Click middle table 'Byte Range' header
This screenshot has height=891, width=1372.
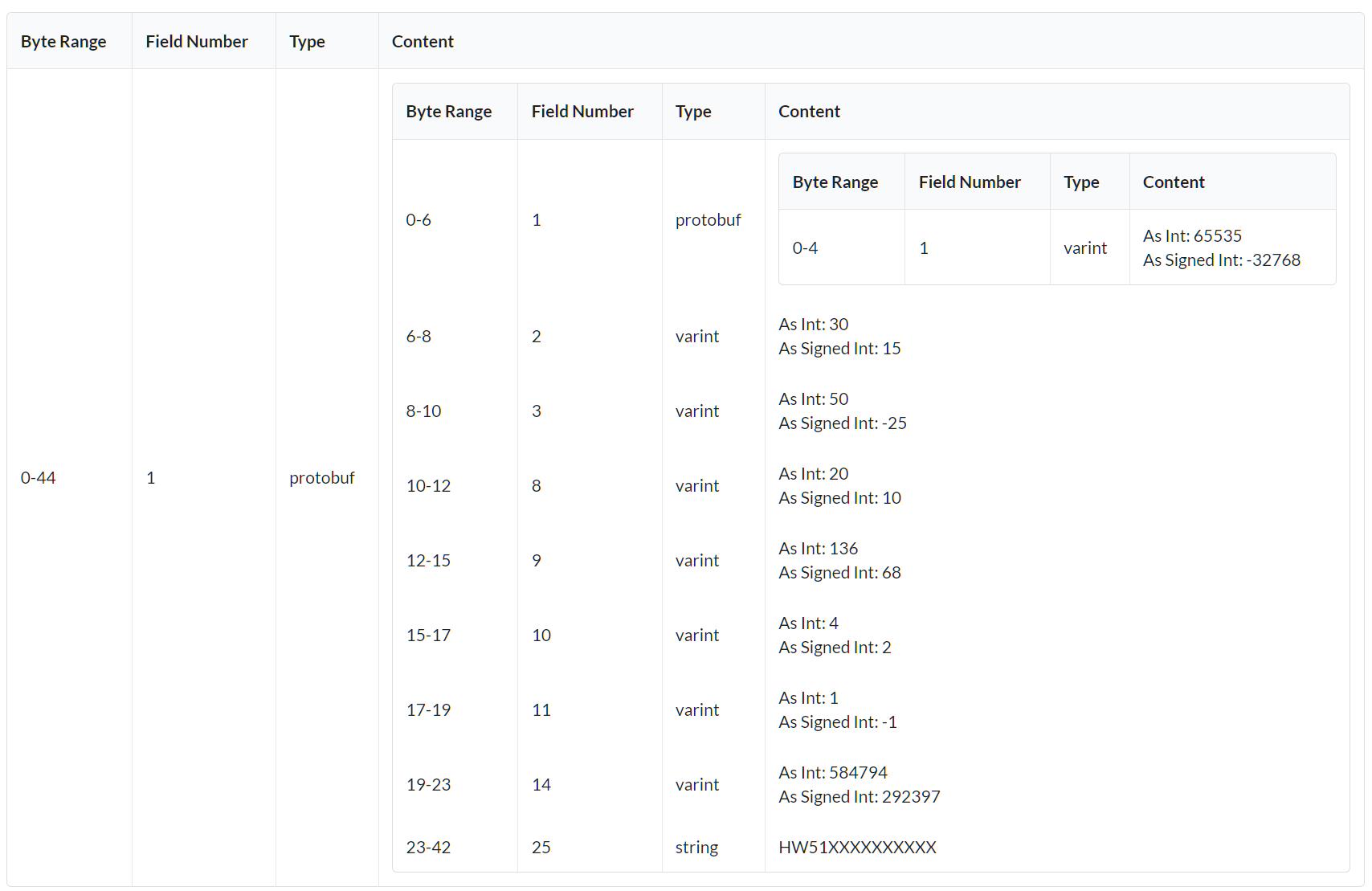[448, 111]
